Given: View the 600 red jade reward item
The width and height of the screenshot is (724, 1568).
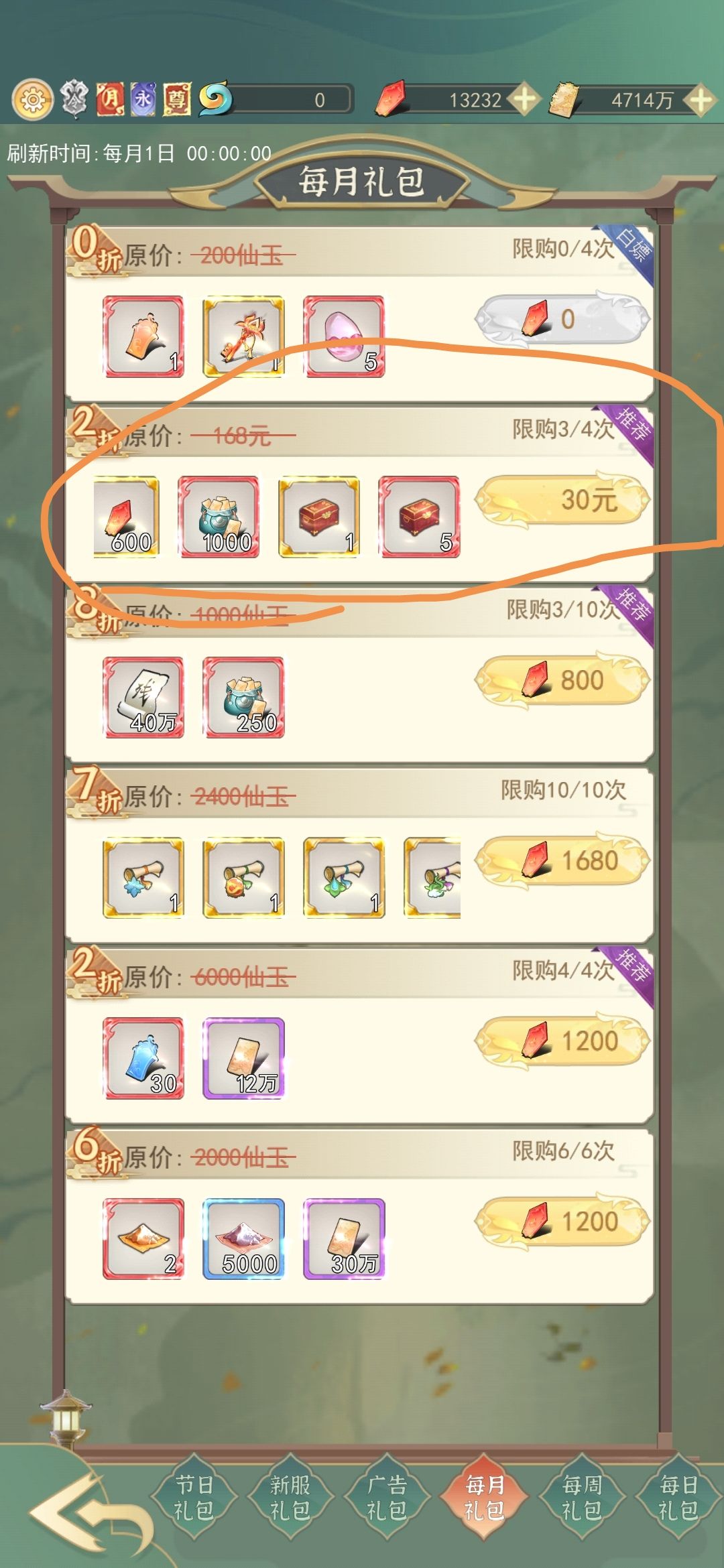Looking at the screenshot, I should (x=126, y=517).
